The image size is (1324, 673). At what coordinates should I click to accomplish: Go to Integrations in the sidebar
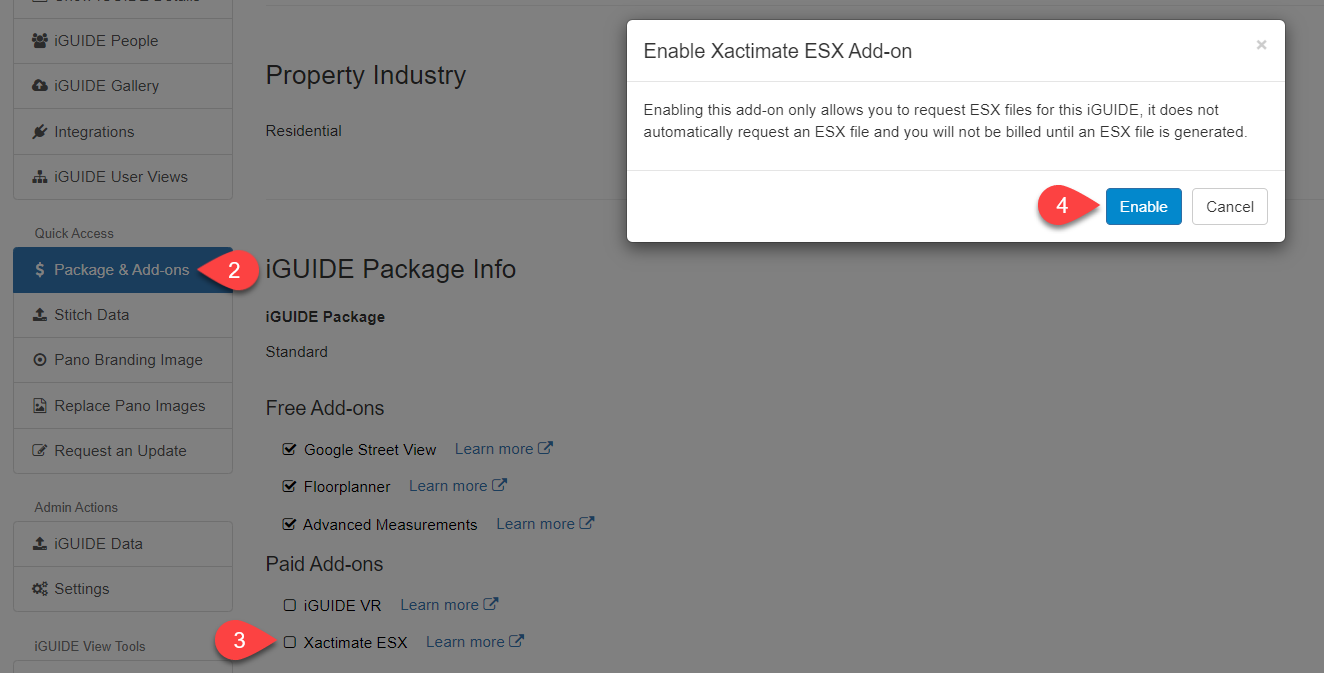123,131
